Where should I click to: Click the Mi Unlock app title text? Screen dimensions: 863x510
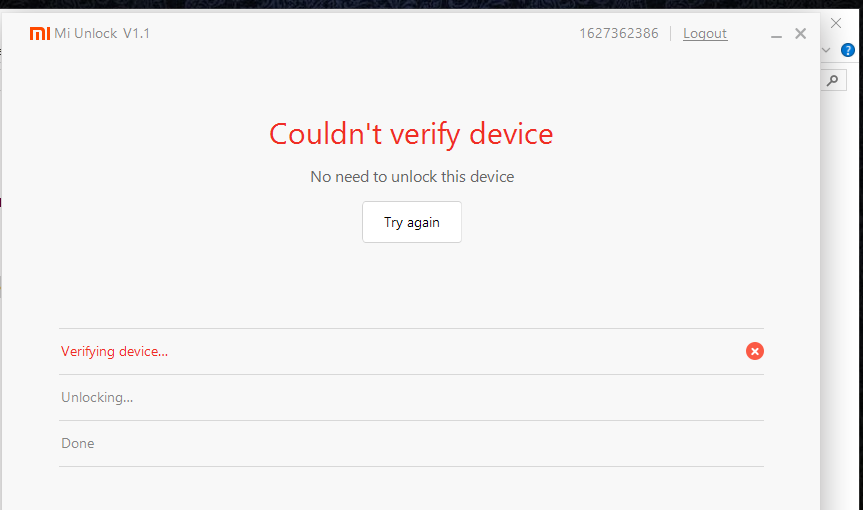coord(86,34)
